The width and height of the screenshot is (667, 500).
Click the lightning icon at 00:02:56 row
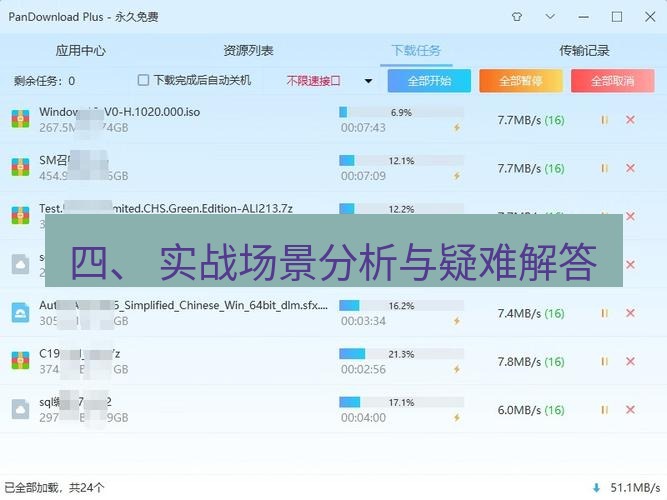[457, 369]
